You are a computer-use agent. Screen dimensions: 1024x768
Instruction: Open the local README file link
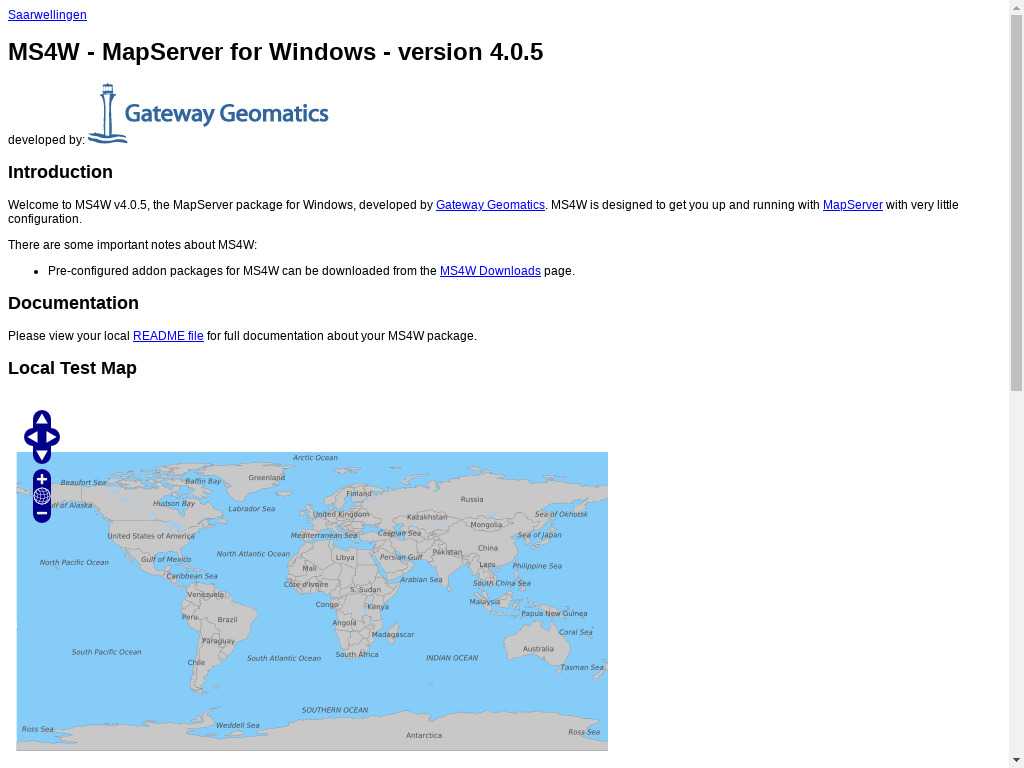168,336
